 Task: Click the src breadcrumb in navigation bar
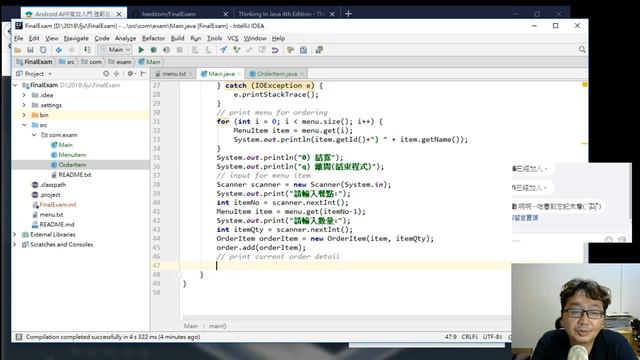68,62
